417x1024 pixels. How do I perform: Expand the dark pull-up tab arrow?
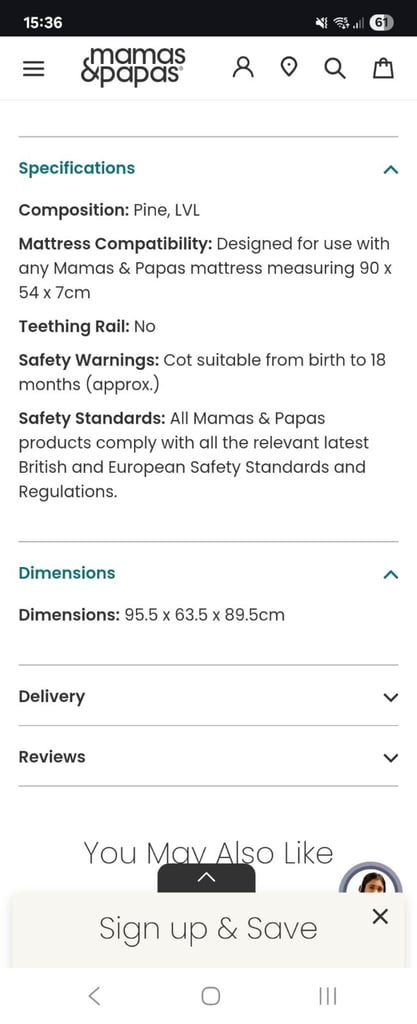click(x=206, y=878)
